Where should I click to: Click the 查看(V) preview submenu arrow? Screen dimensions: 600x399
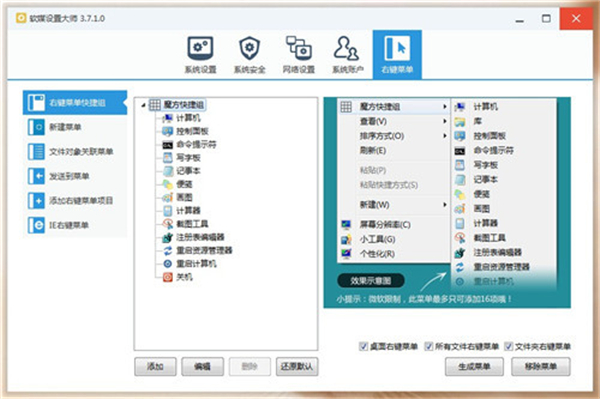[x=445, y=121]
